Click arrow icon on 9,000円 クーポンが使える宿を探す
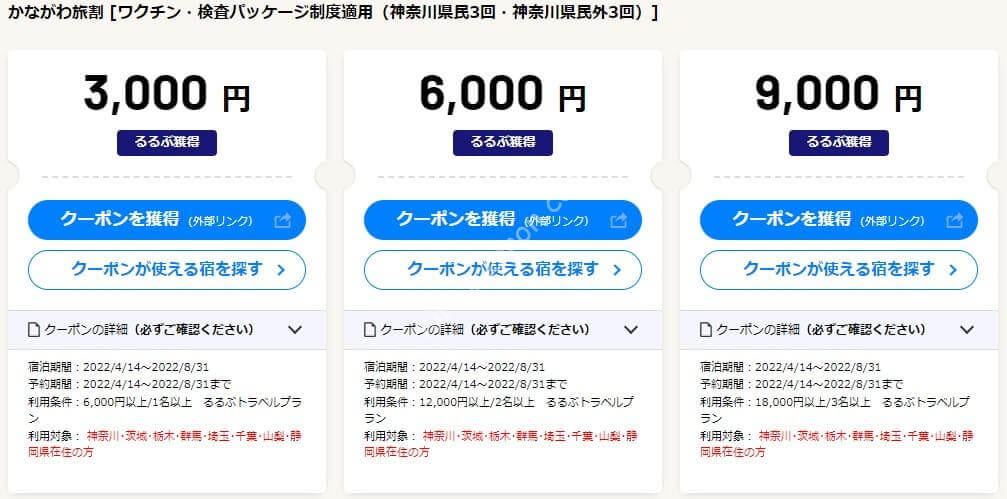This screenshot has height=499, width=1007. 953,270
